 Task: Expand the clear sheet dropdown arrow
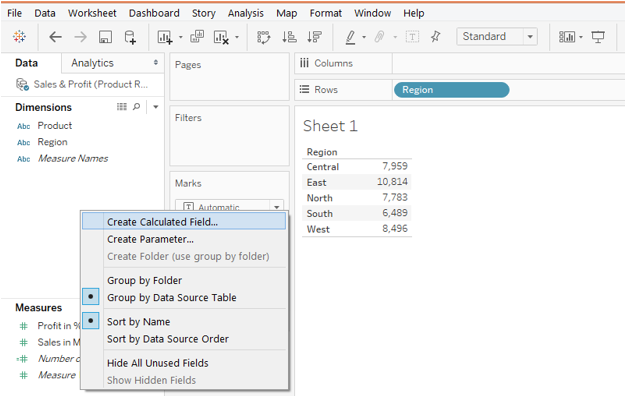(x=237, y=37)
